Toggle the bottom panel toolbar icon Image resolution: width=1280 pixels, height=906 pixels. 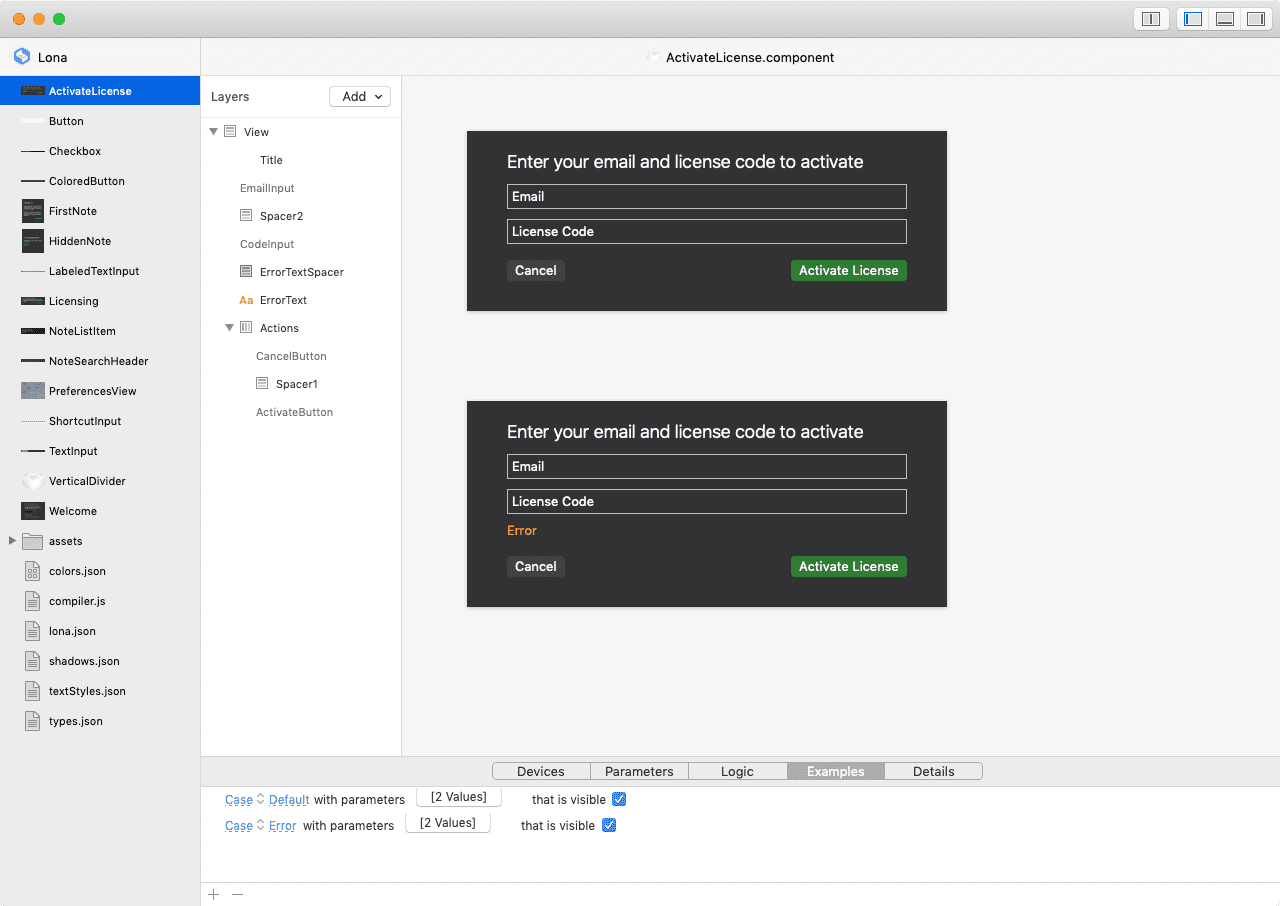[x=1225, y=19]
